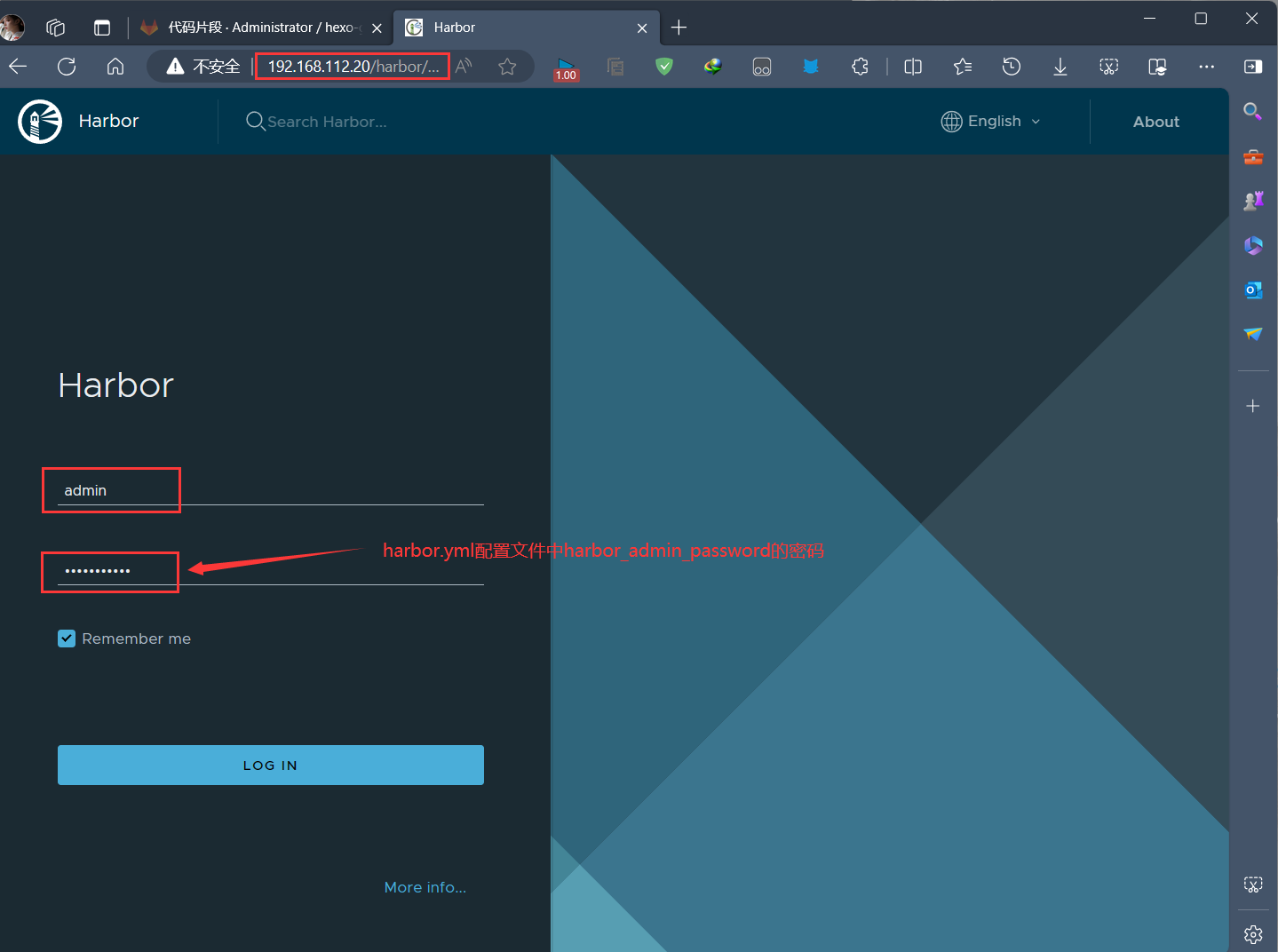This screenshot has width=1278, height=952.
Task: Open the favorites list icon
Action: (x=963, y=67)
